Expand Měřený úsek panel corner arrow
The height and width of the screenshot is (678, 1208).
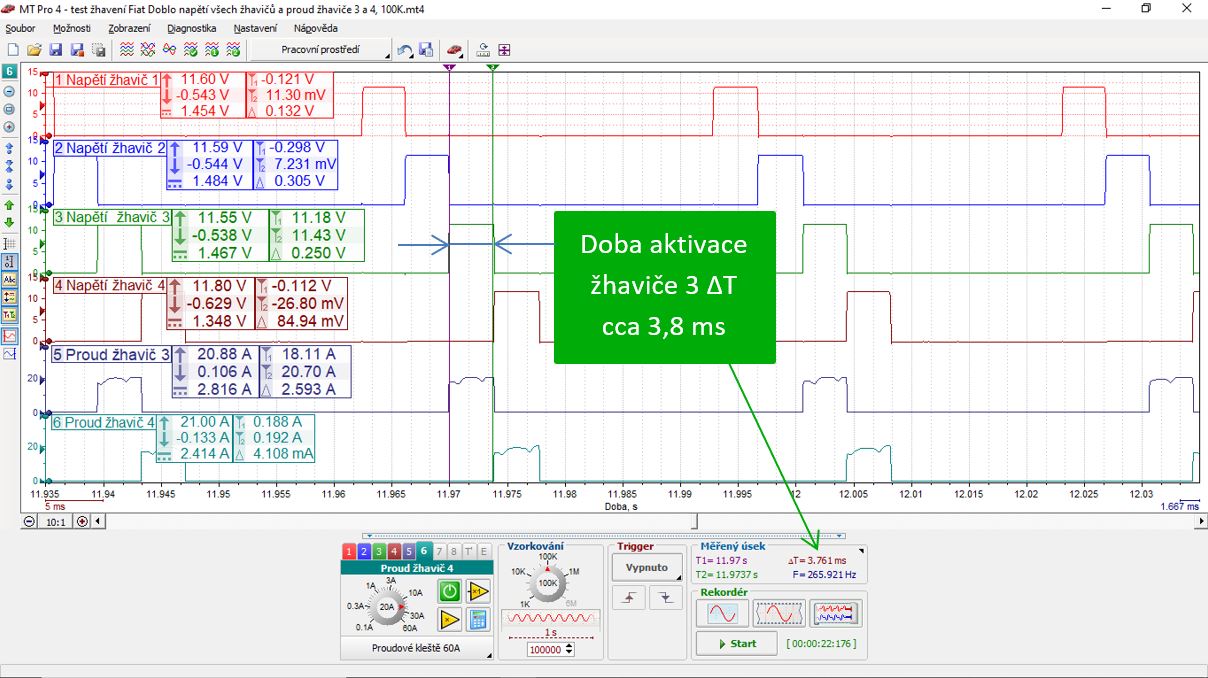tap(861, 550)
